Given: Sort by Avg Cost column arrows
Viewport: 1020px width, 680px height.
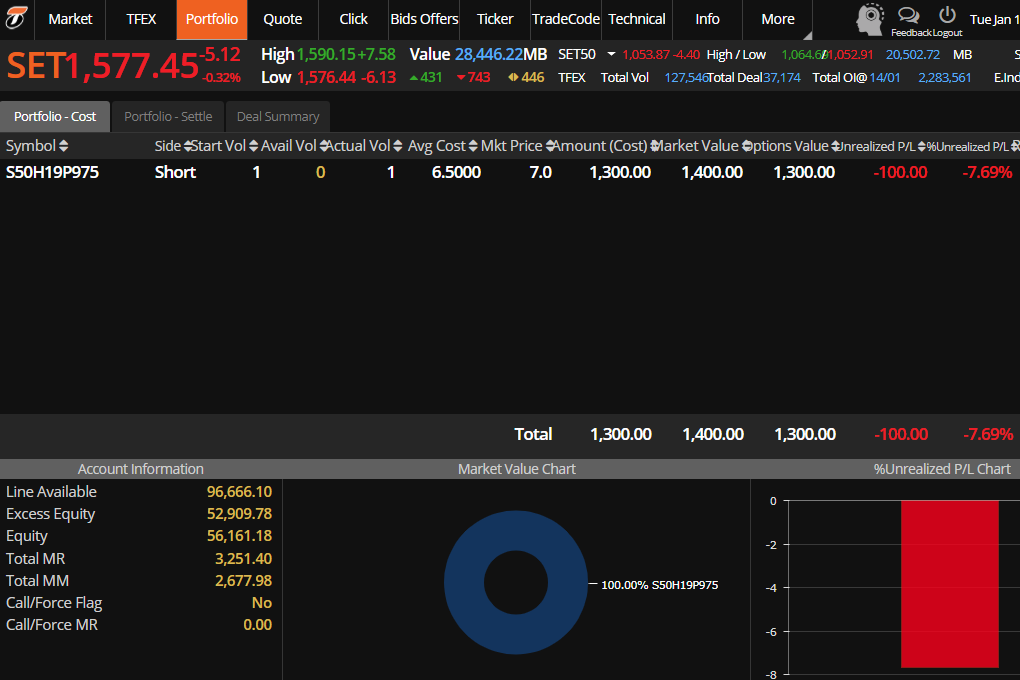Looking at the screenshot, I should [473, 146].
